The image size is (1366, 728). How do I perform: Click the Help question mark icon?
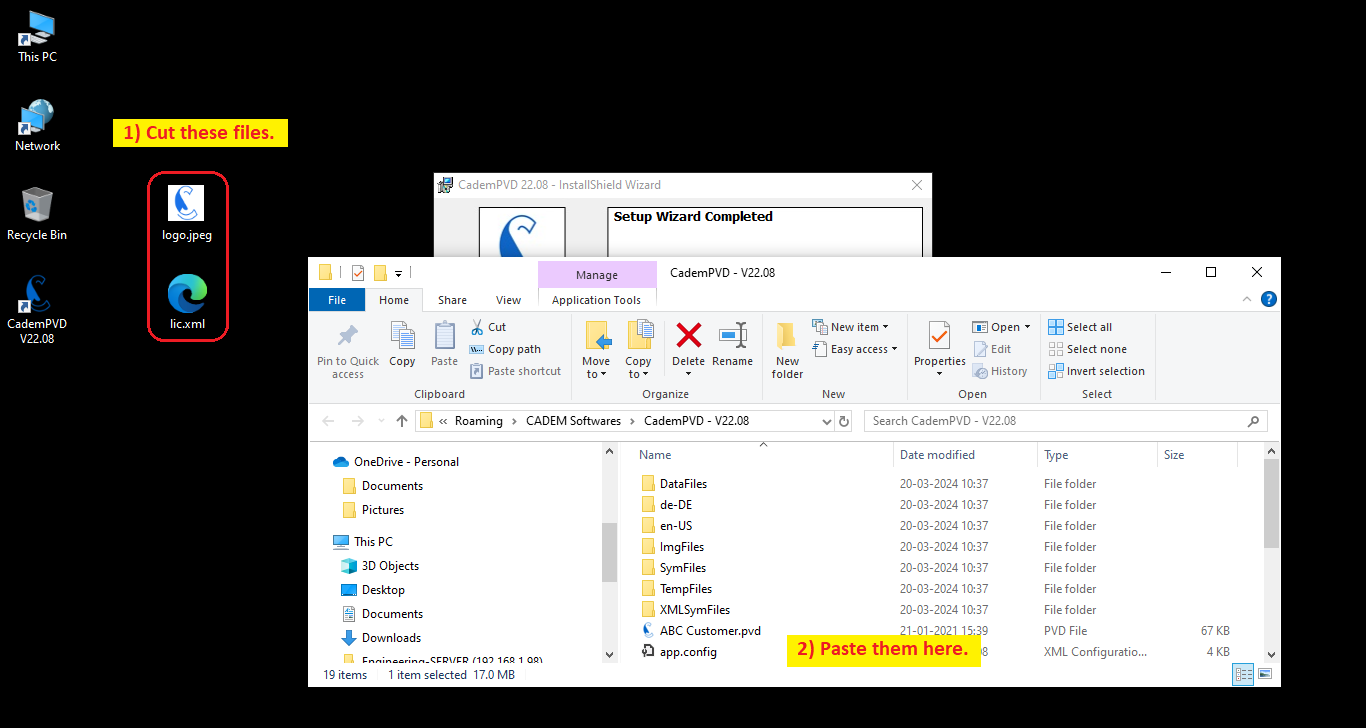click(1268, 299)
